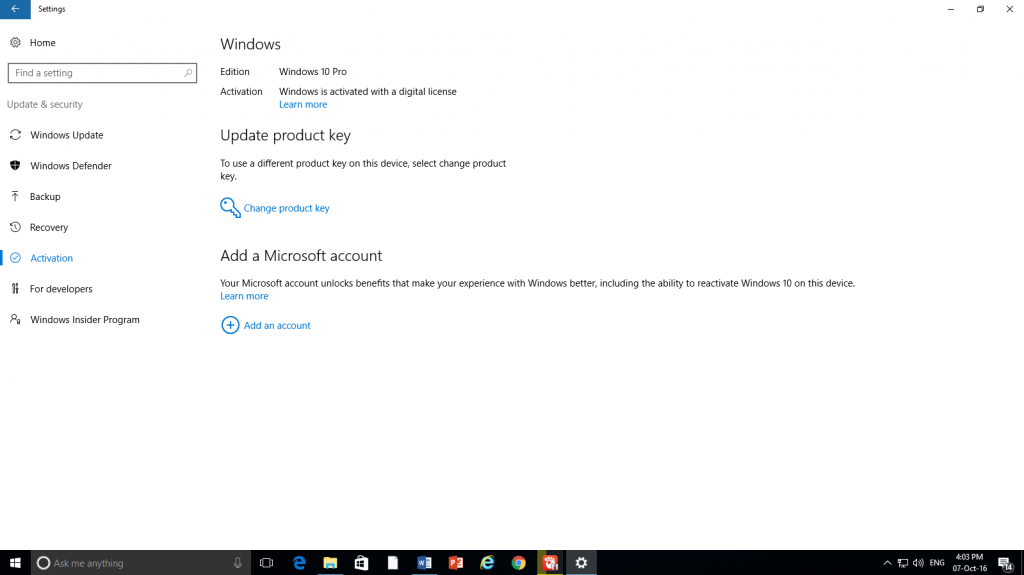Open Learn more link about Microsoft account

click(244, 296)
